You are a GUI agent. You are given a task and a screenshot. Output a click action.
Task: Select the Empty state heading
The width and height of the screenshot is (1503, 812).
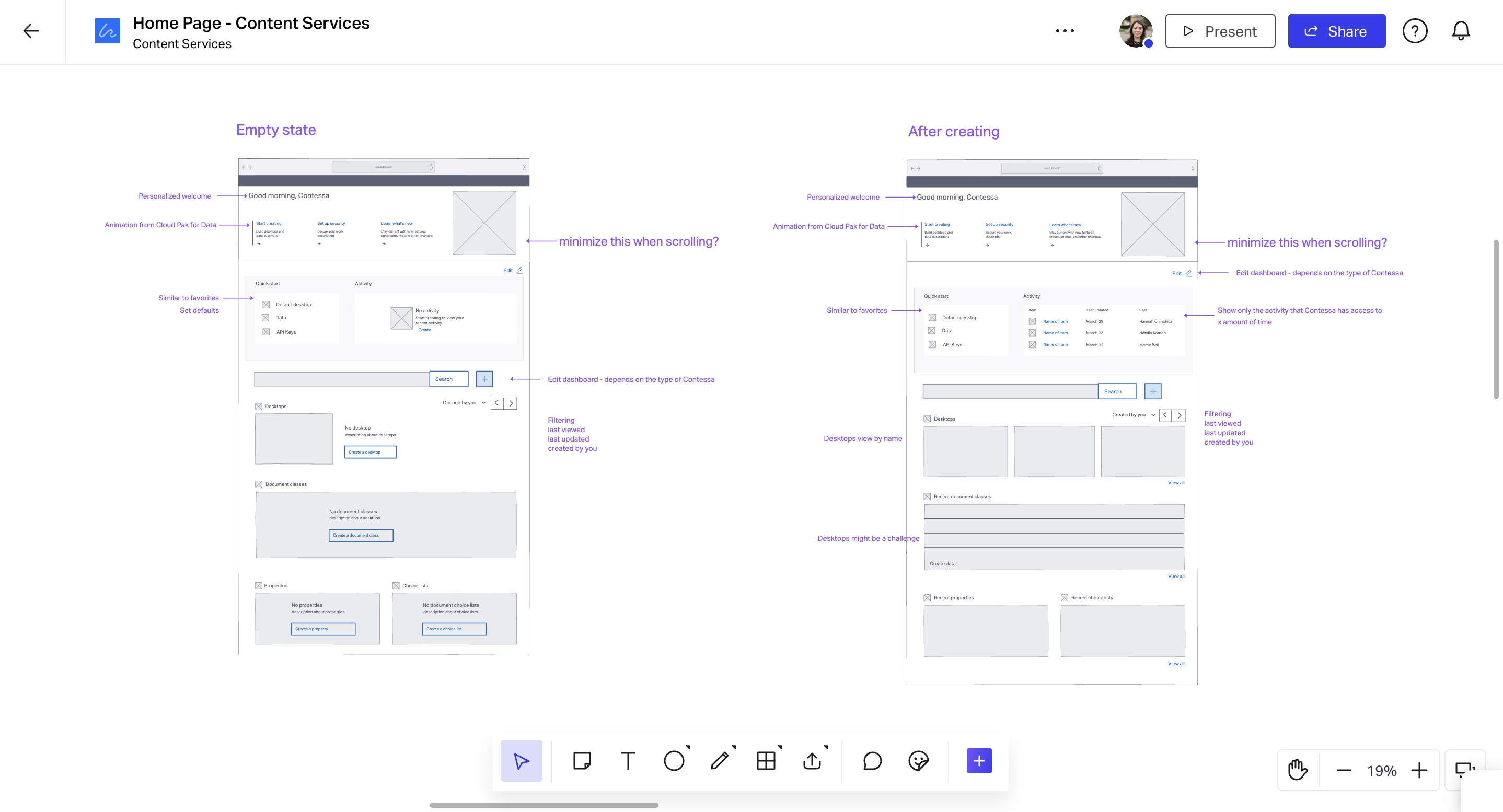[x=276, y=130]
